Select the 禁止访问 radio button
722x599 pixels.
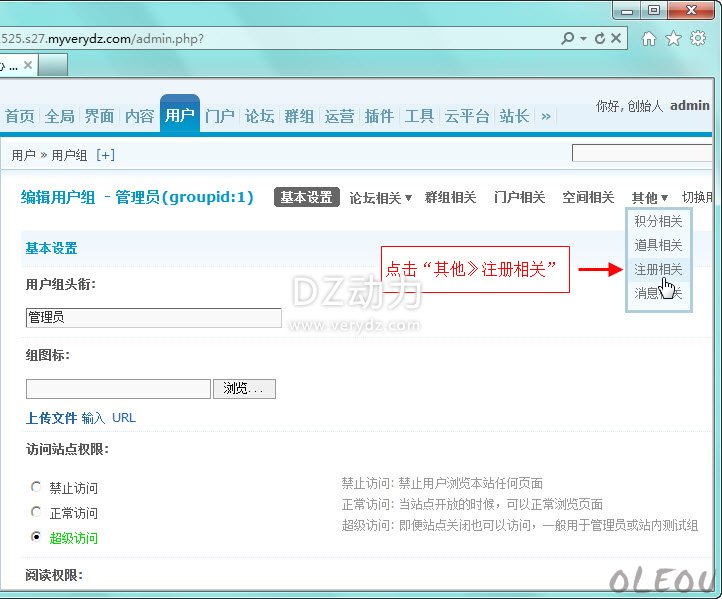tap(37, 488)
